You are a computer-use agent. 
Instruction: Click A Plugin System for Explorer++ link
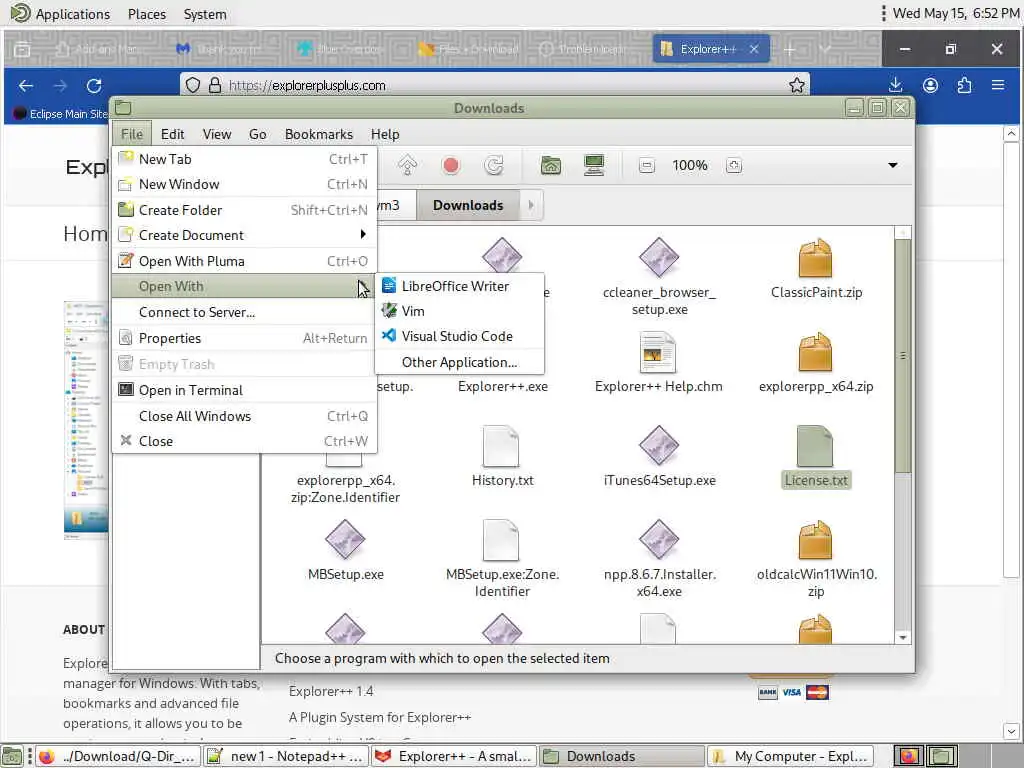pyautogui.click(x=379, y=717)
